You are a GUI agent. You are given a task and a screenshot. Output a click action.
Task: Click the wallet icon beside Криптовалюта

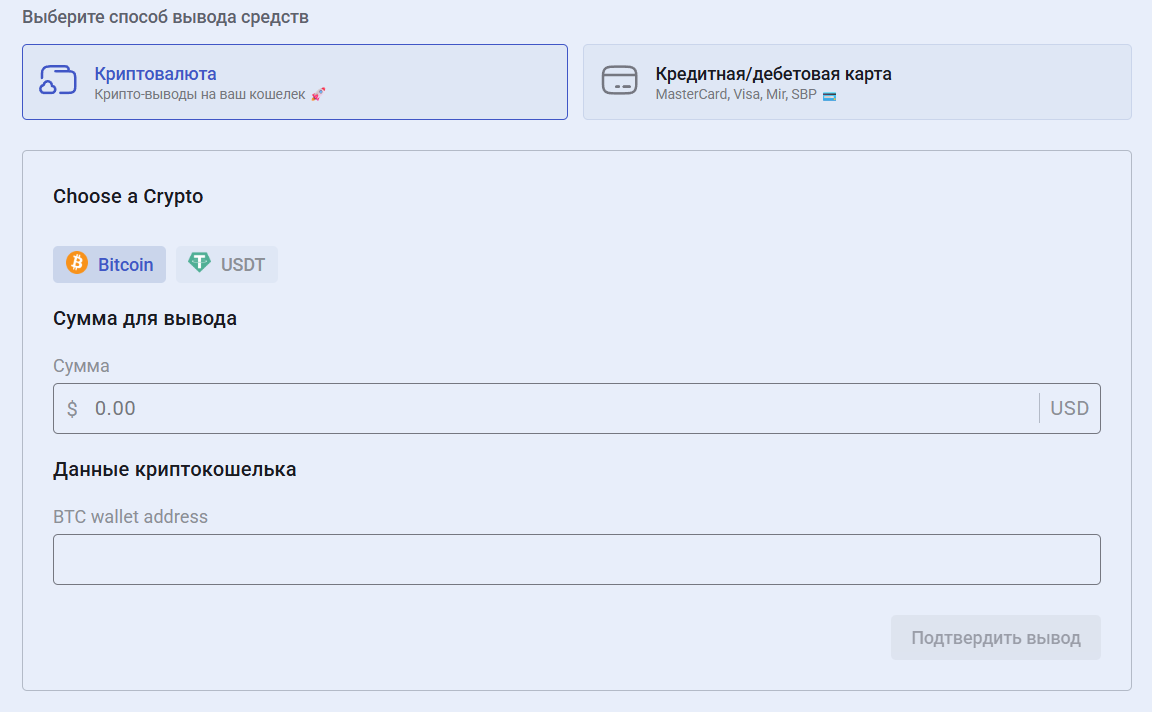[58, 81]
